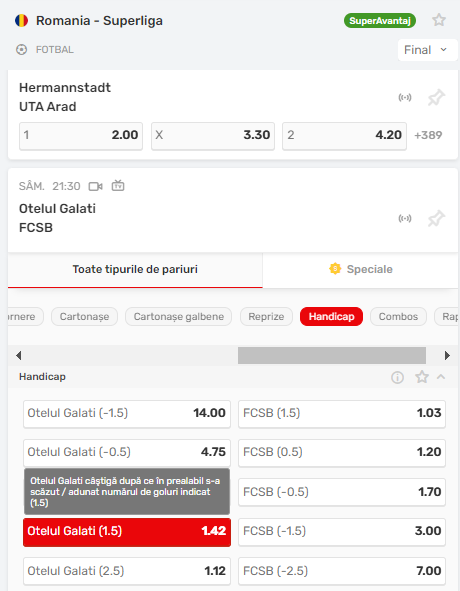Favorite the Handicap market star
Viewport: 460px width, 591px height.
click(422, 377)
